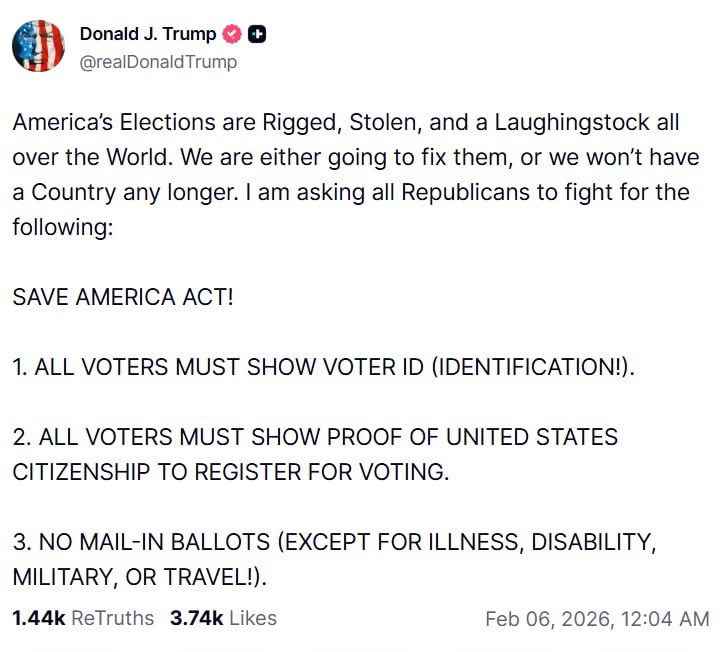The height and width of the screenshot is (652, 725).
Task: Click the MILITARY, OR TRAVEL line
Action: click(140, 577)
